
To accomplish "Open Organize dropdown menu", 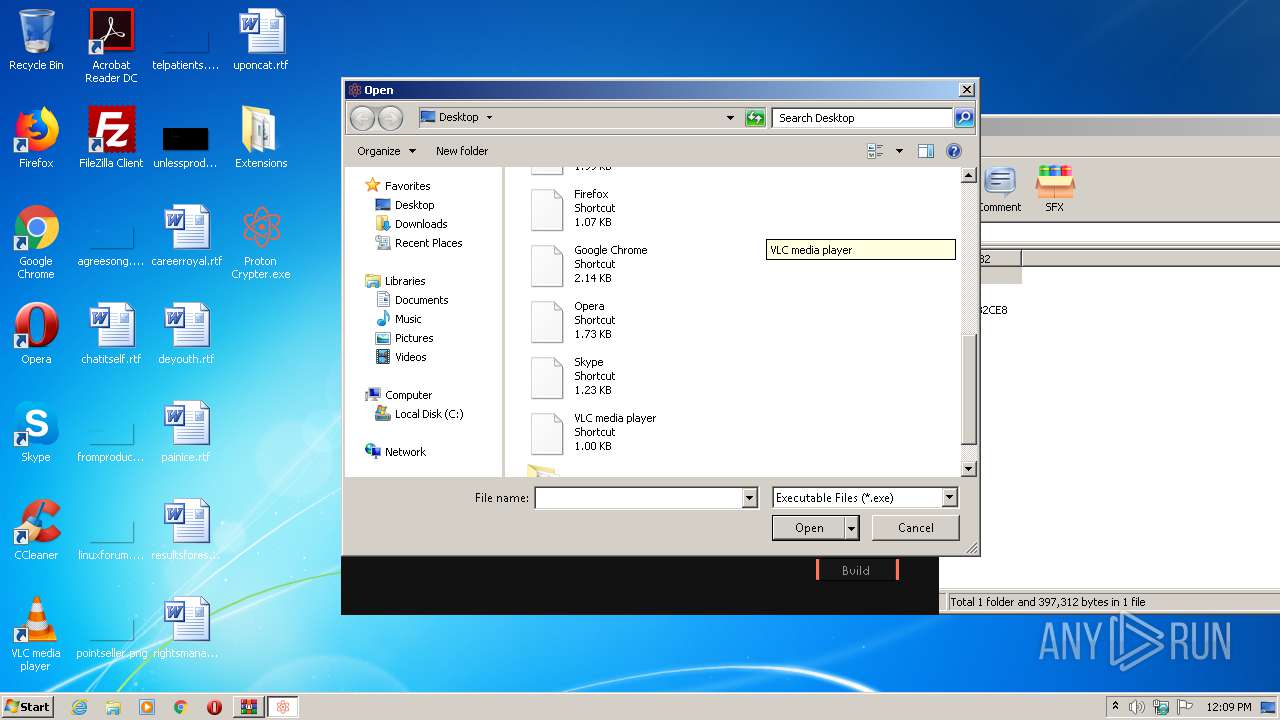I will (x=386, y=151).
